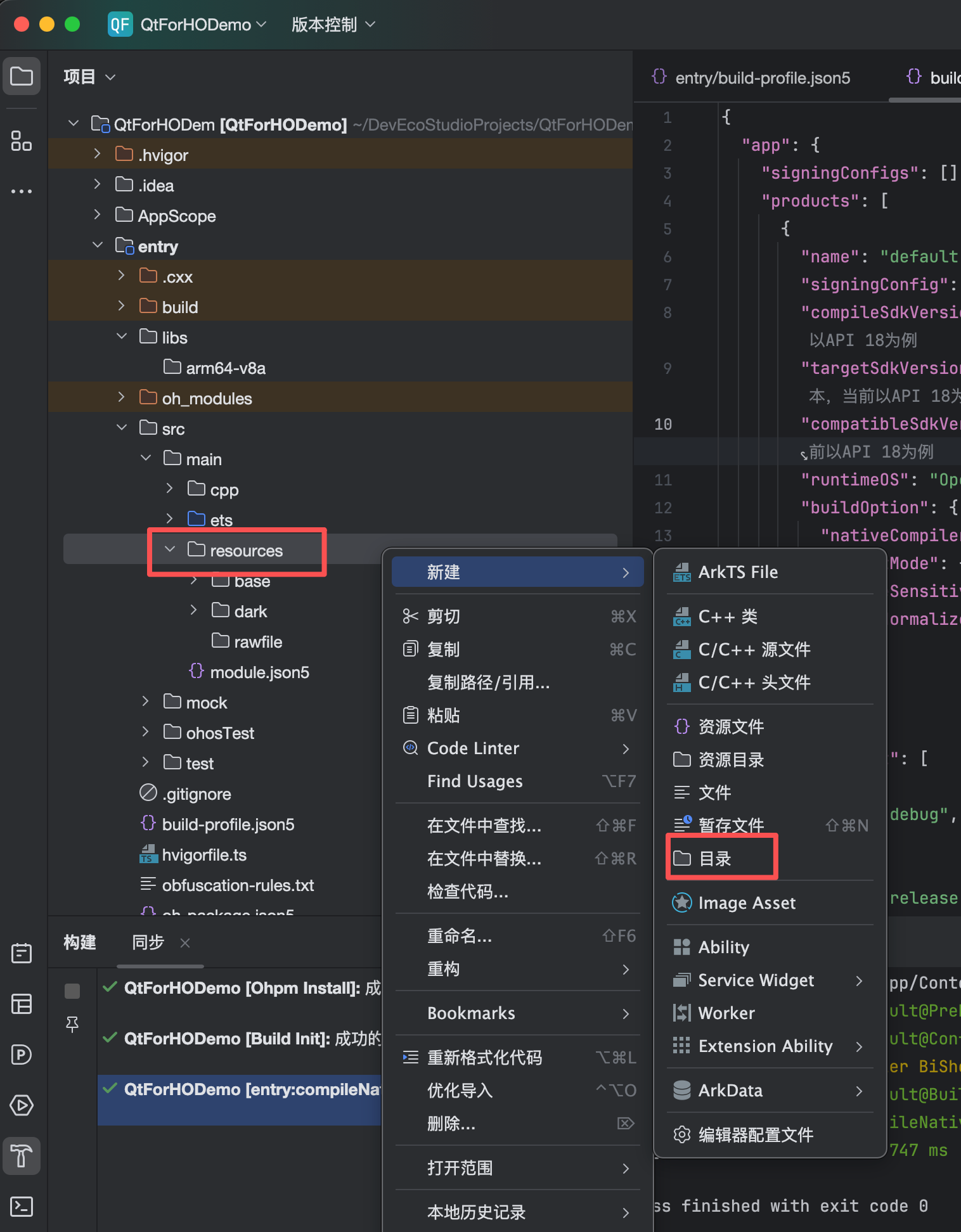Viewport: 961px width, 1232px height.
Task: Open the Project tool window folder icon
Action: click(x=22, y=77)
